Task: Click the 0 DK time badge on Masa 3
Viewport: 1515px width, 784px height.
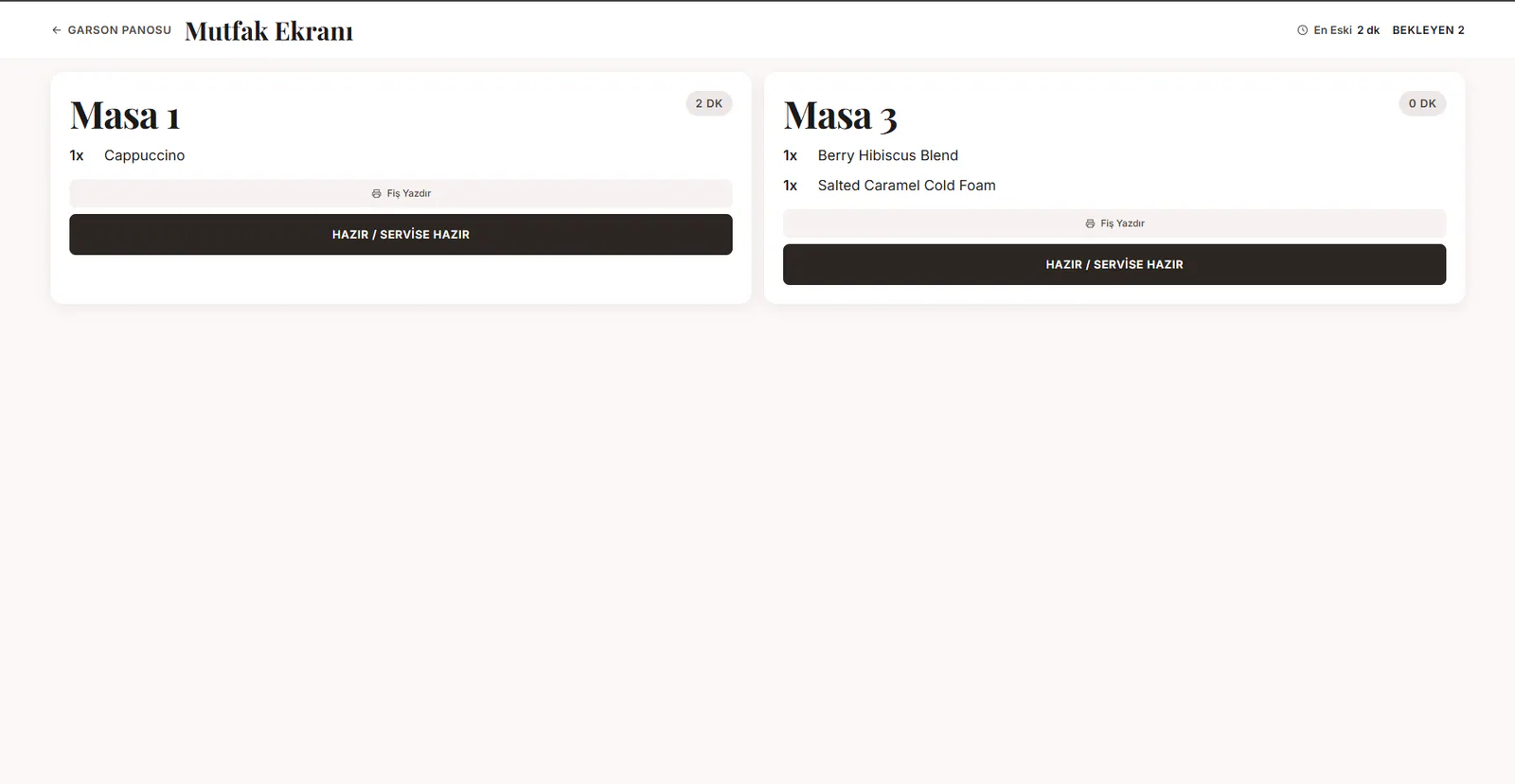Action: click(x=1422, y=103)
